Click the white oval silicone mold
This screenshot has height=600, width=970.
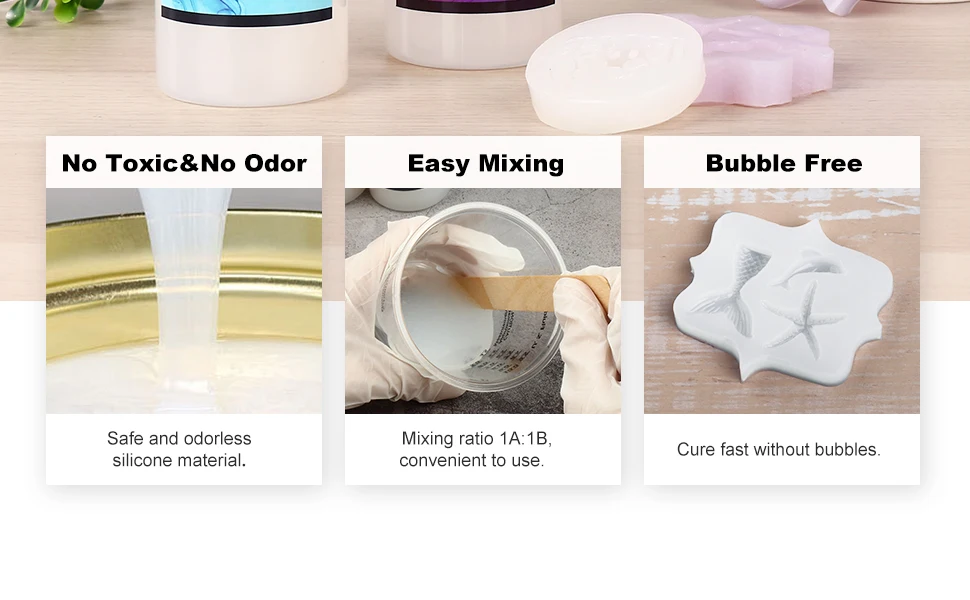coord(615,73)
